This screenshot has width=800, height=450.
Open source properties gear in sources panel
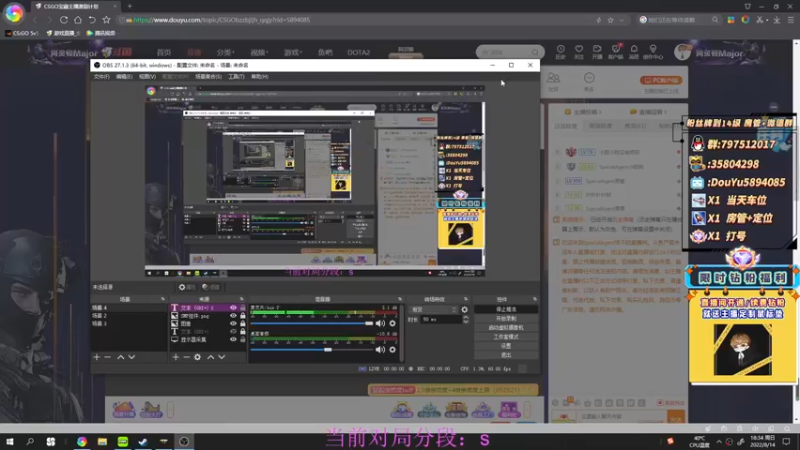(x=197, y=357)
